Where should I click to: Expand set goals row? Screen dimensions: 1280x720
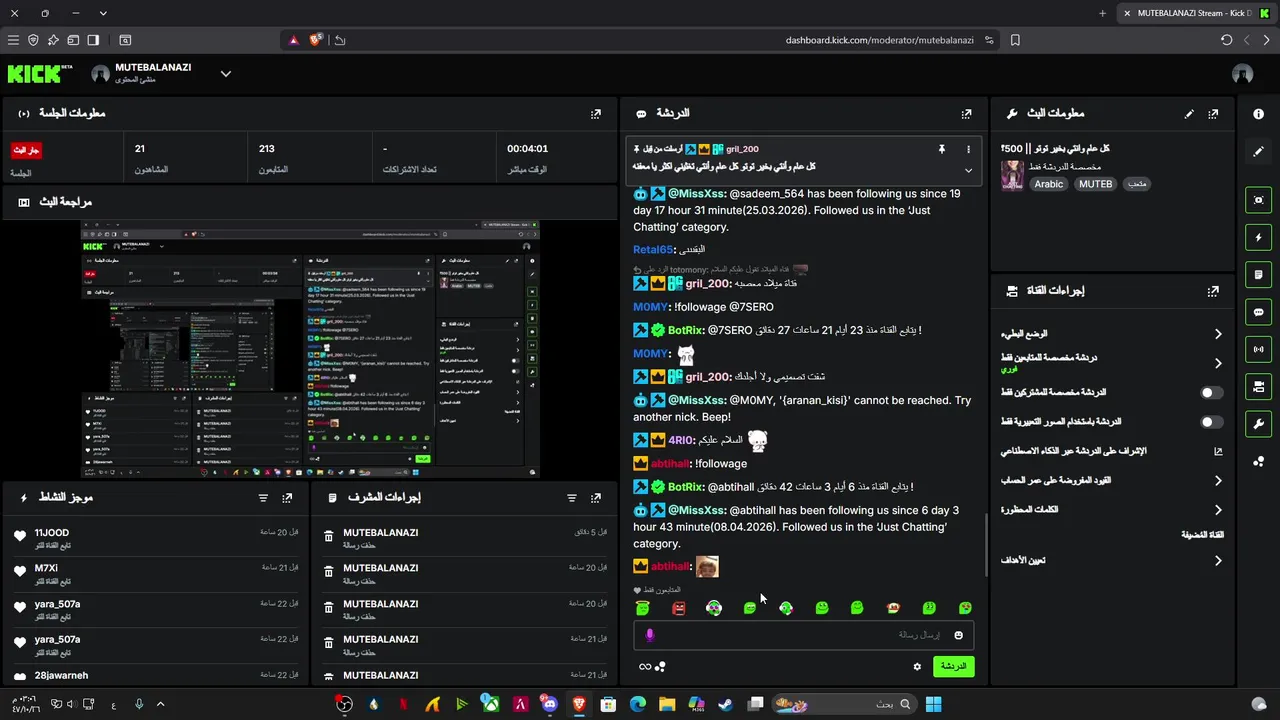point(1112,561)
